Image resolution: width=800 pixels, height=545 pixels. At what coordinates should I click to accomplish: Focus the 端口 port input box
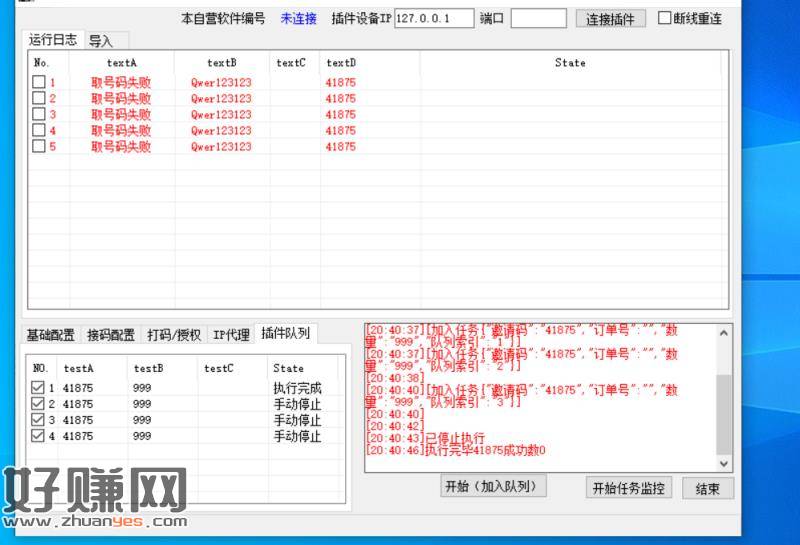point(538,19)
